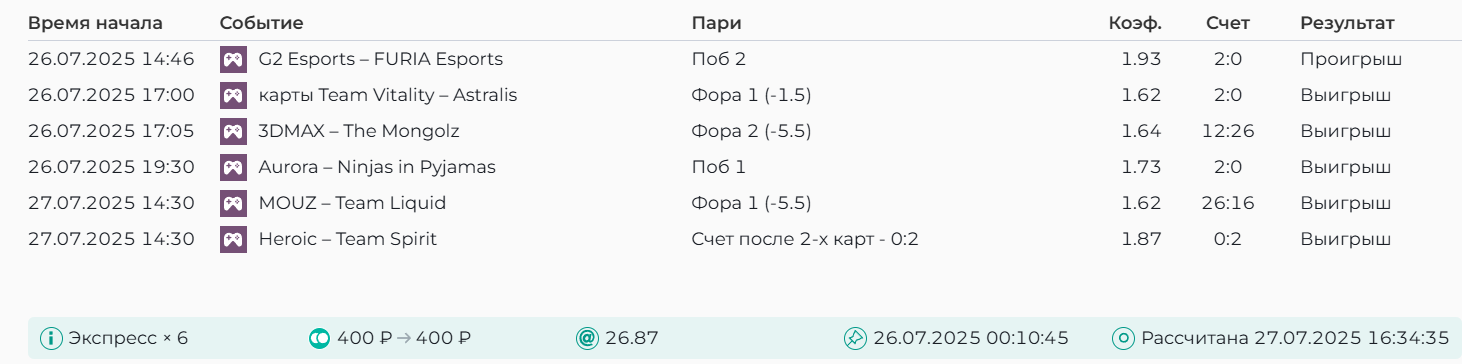
Task: Click the info icon next to Экспресс × 6
Action: pyautogui.click(x=51, y=338)
